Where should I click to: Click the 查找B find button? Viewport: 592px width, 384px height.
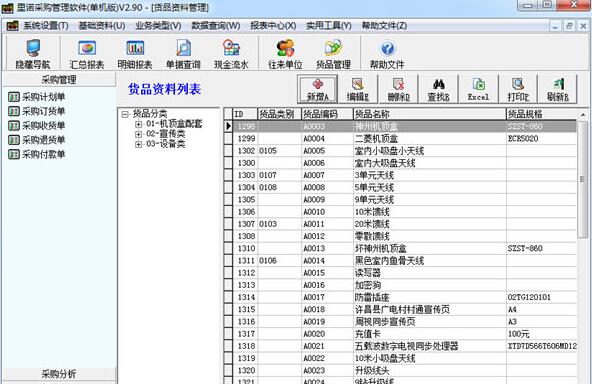pyautogui.click(x=438, y=89)
